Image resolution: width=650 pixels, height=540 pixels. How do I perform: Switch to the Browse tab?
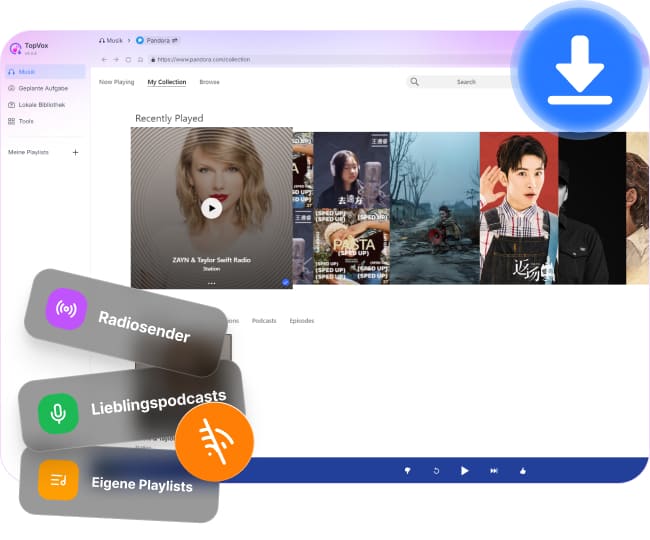pyautogui.click(x=209, y=82)
